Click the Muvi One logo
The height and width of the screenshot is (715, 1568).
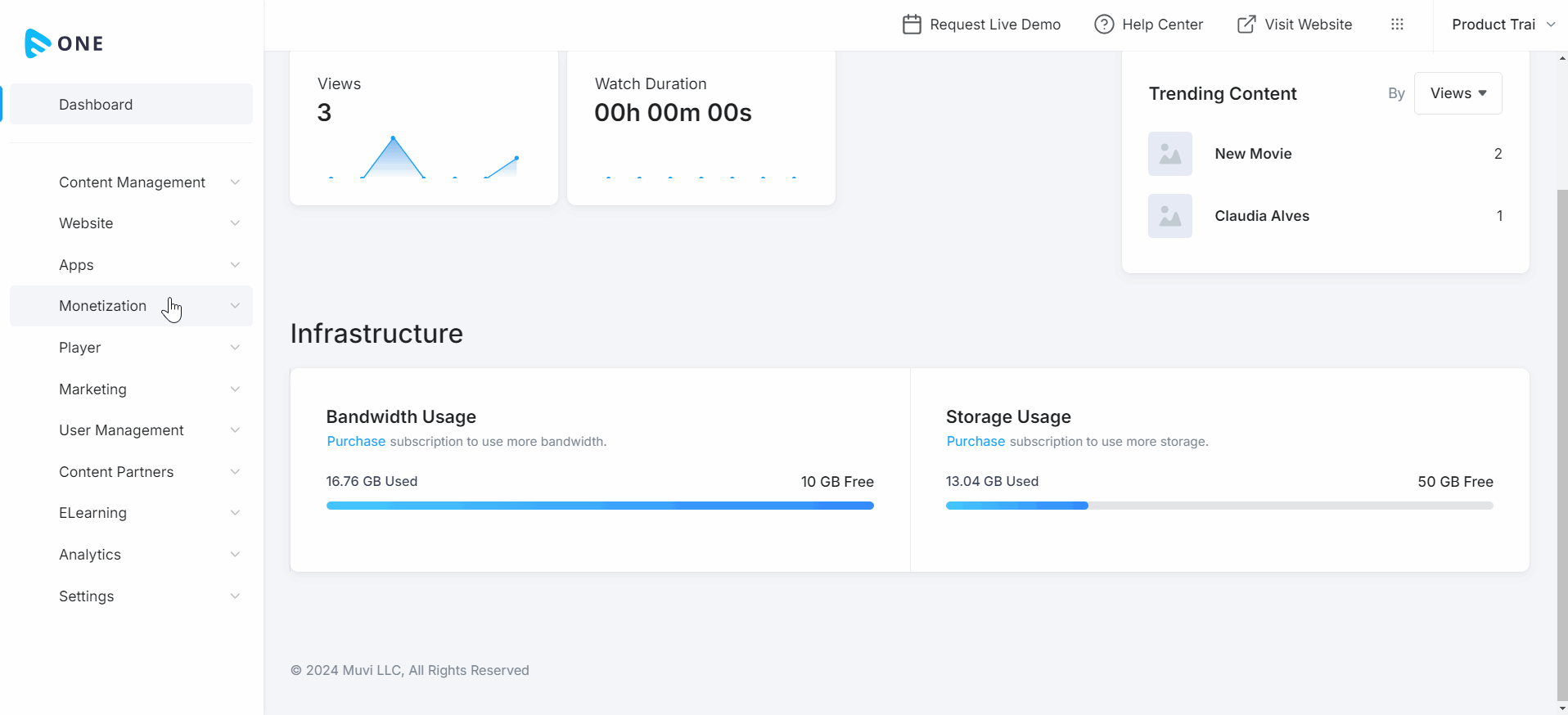64,43
